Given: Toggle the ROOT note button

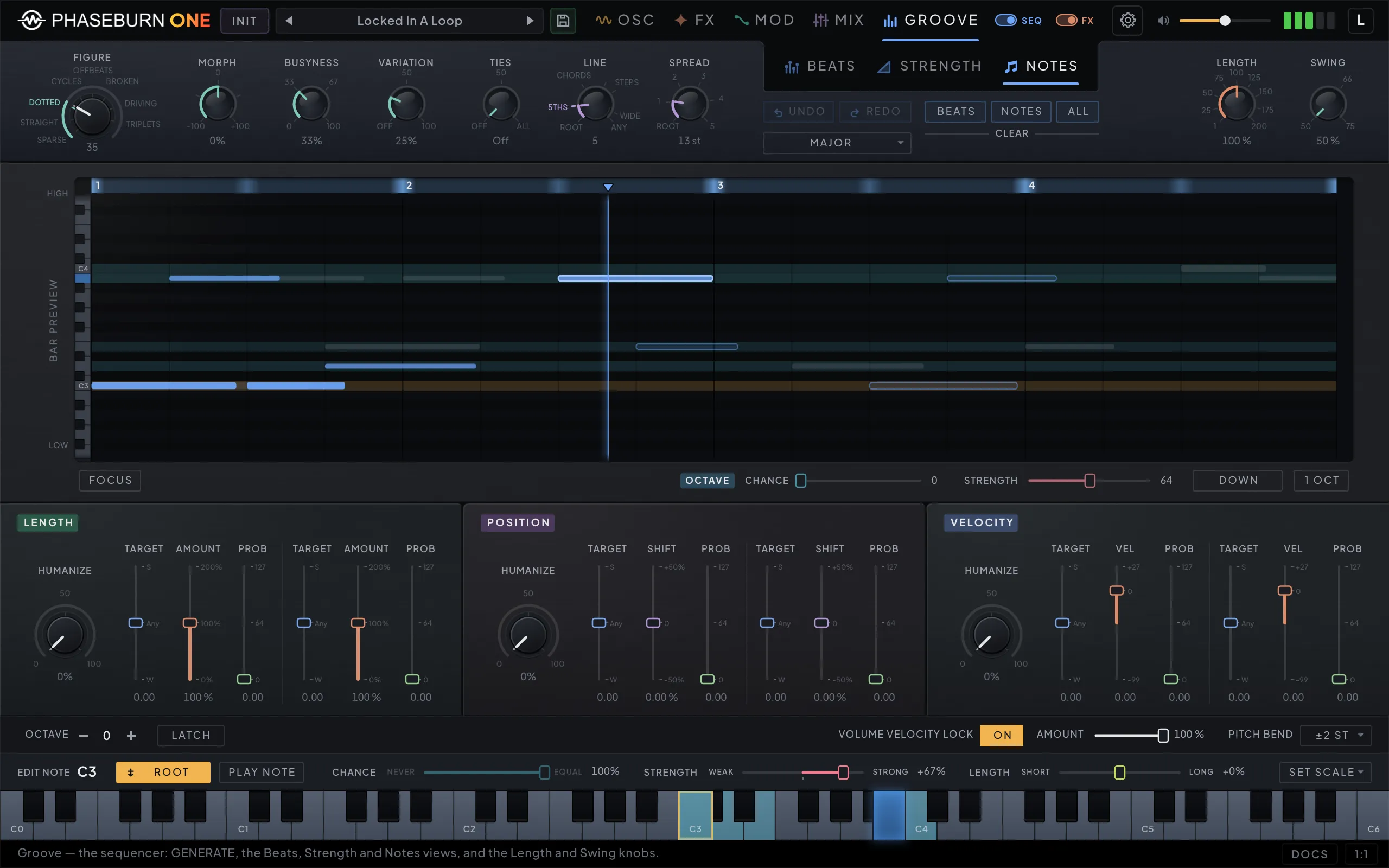Looking at the screenshot, I should click(163, 772).
